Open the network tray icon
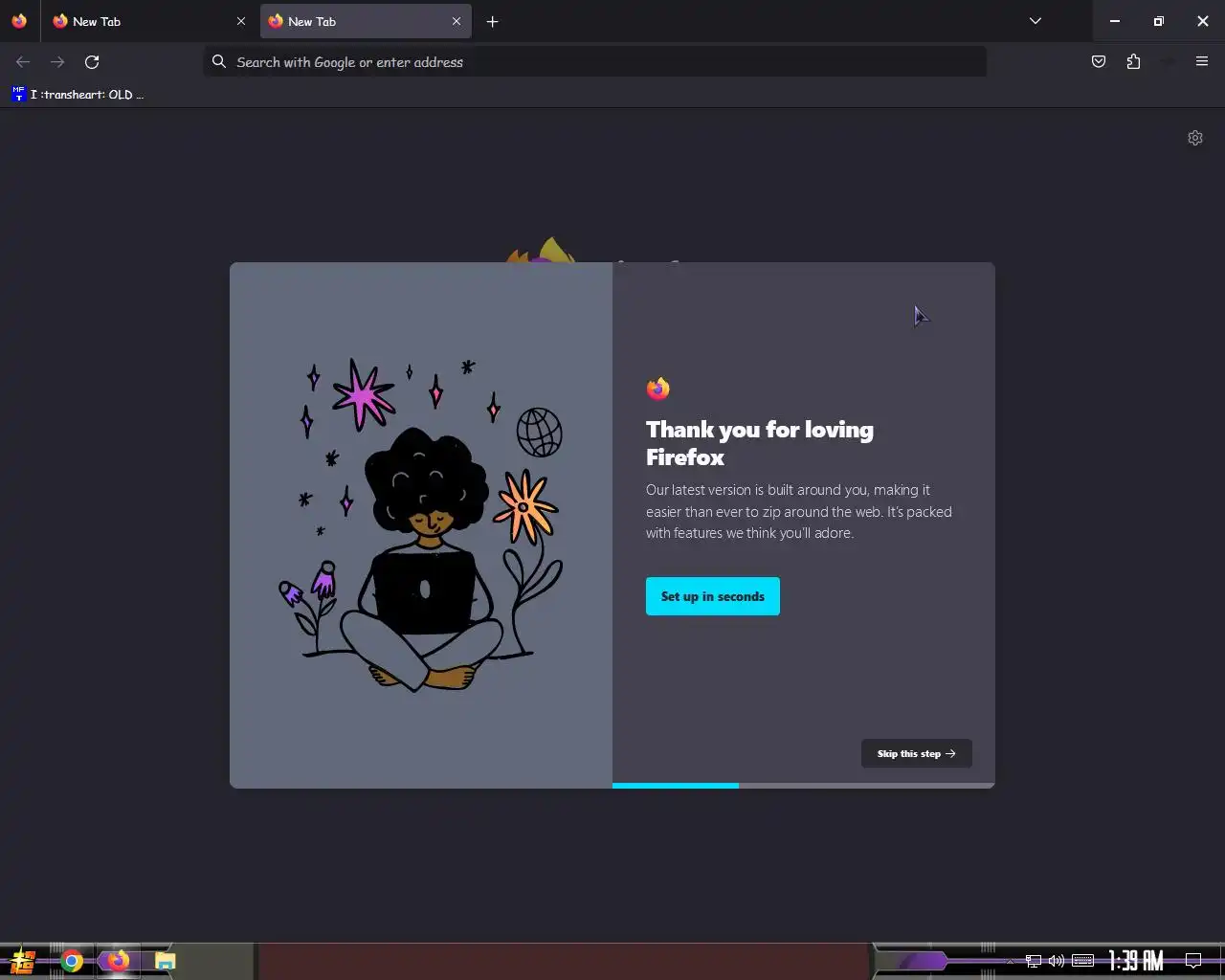1225x980 pixels. point(1034,961)
